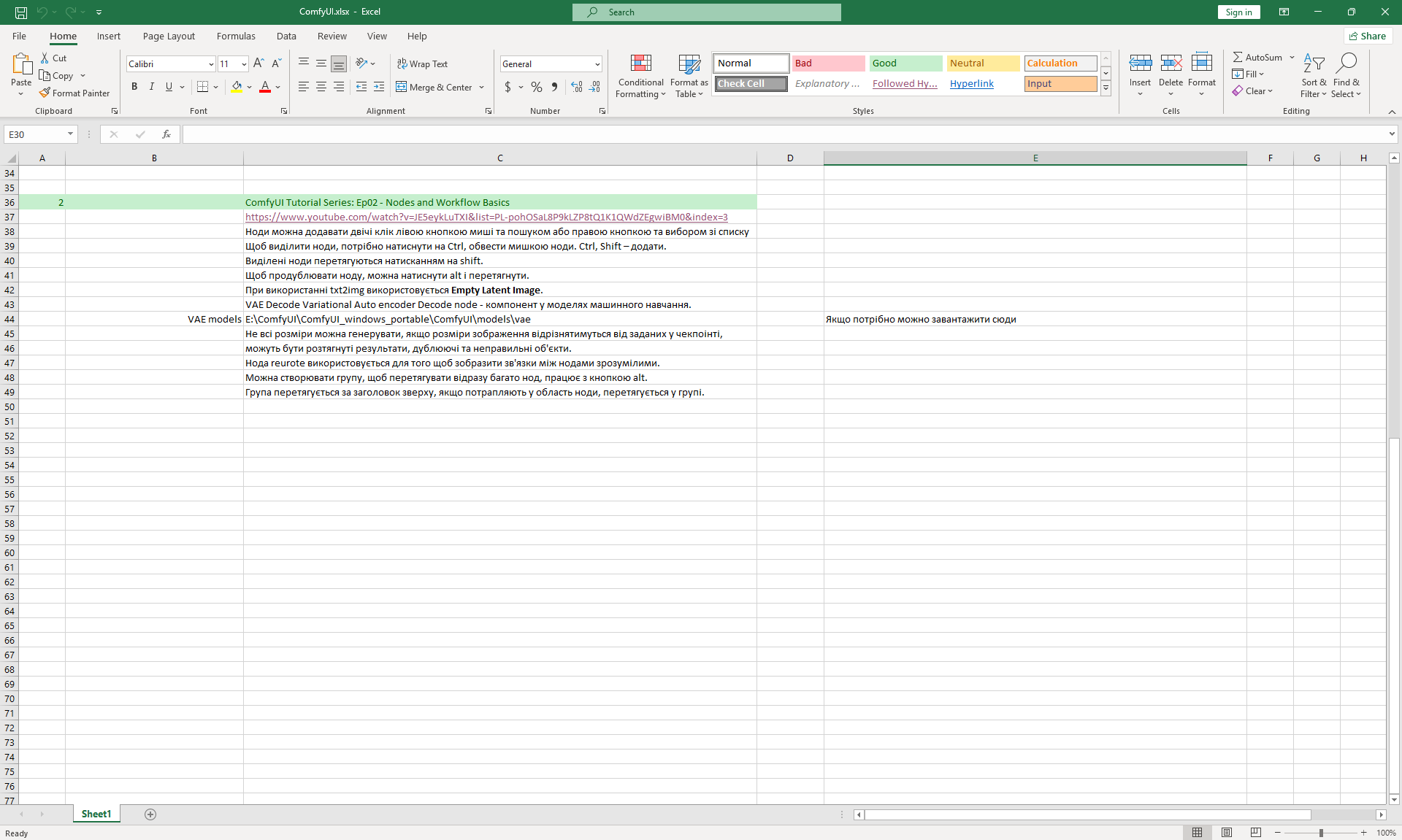Open the Page Layout ribbon tab
Viewport: 1402px width, 840px height.
click(169, 36)
